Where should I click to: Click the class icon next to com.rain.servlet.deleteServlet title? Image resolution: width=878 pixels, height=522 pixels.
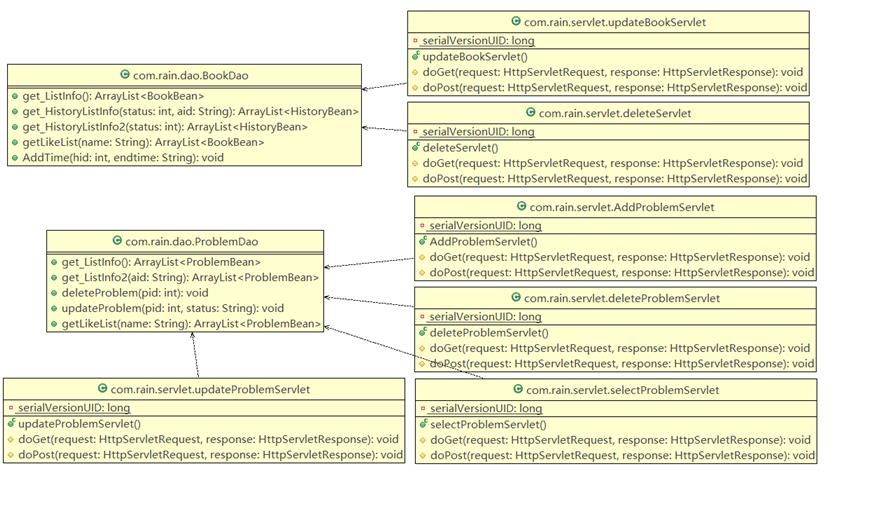pyautogui.click(x=531, y=113)
